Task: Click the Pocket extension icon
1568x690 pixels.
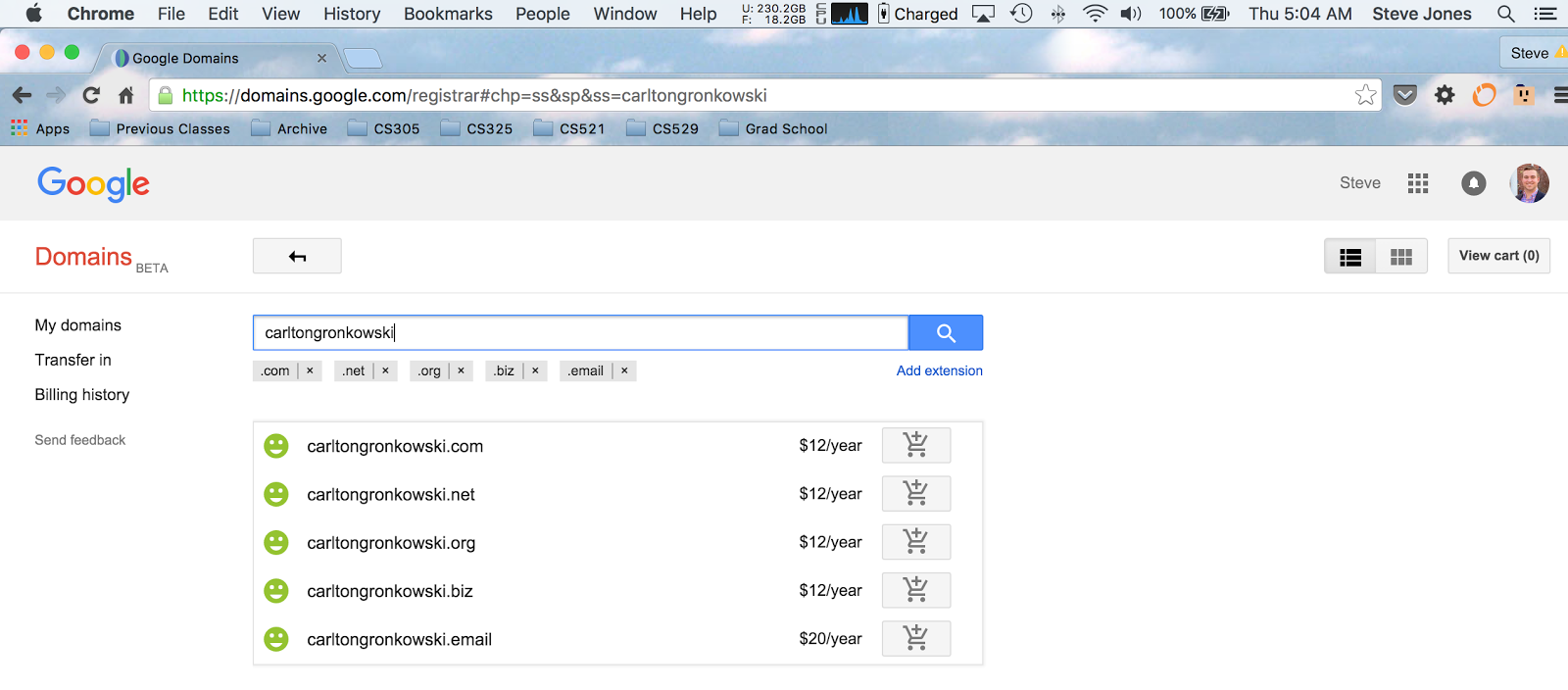Action: 1405,95
